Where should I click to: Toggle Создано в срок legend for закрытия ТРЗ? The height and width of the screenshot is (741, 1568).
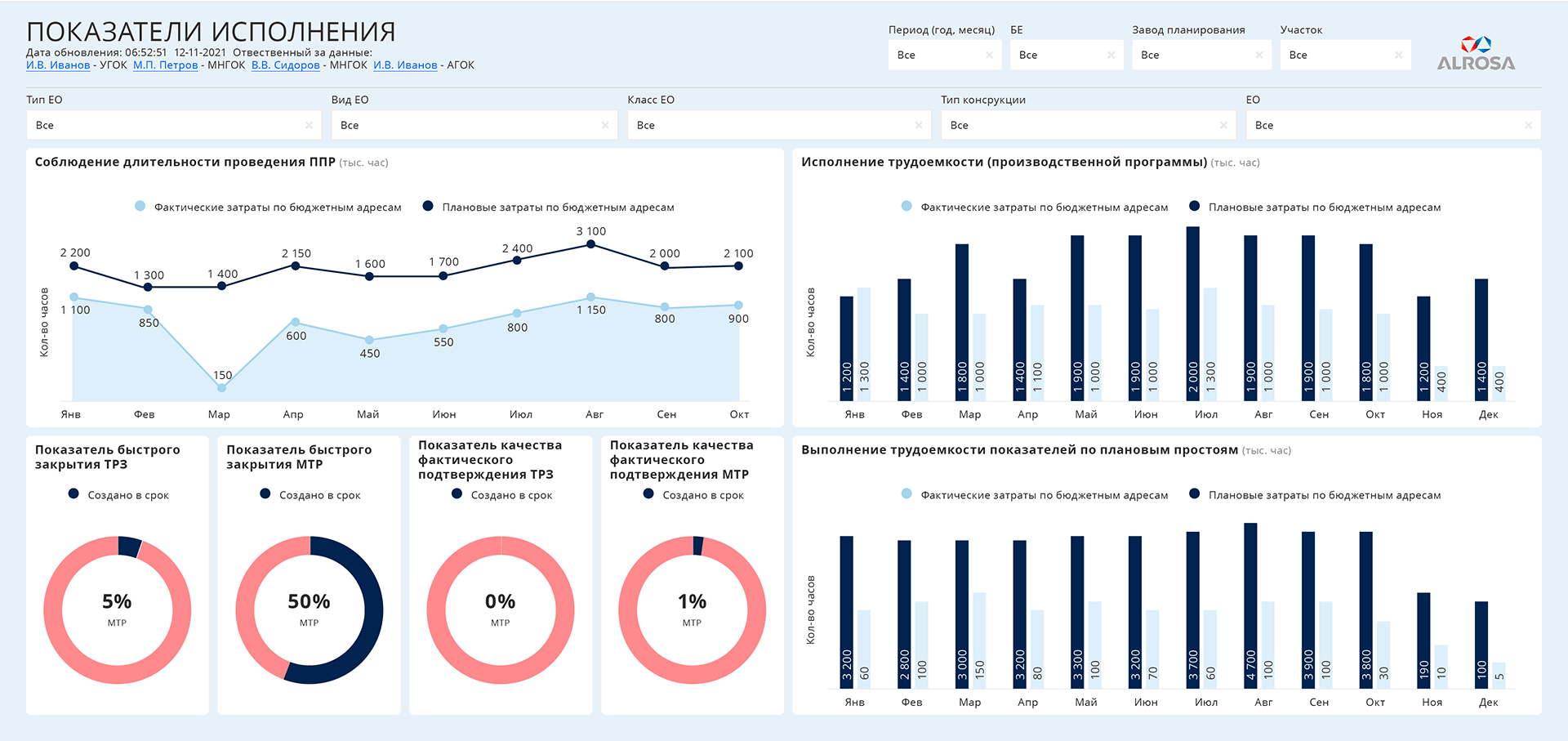[118, 495]
